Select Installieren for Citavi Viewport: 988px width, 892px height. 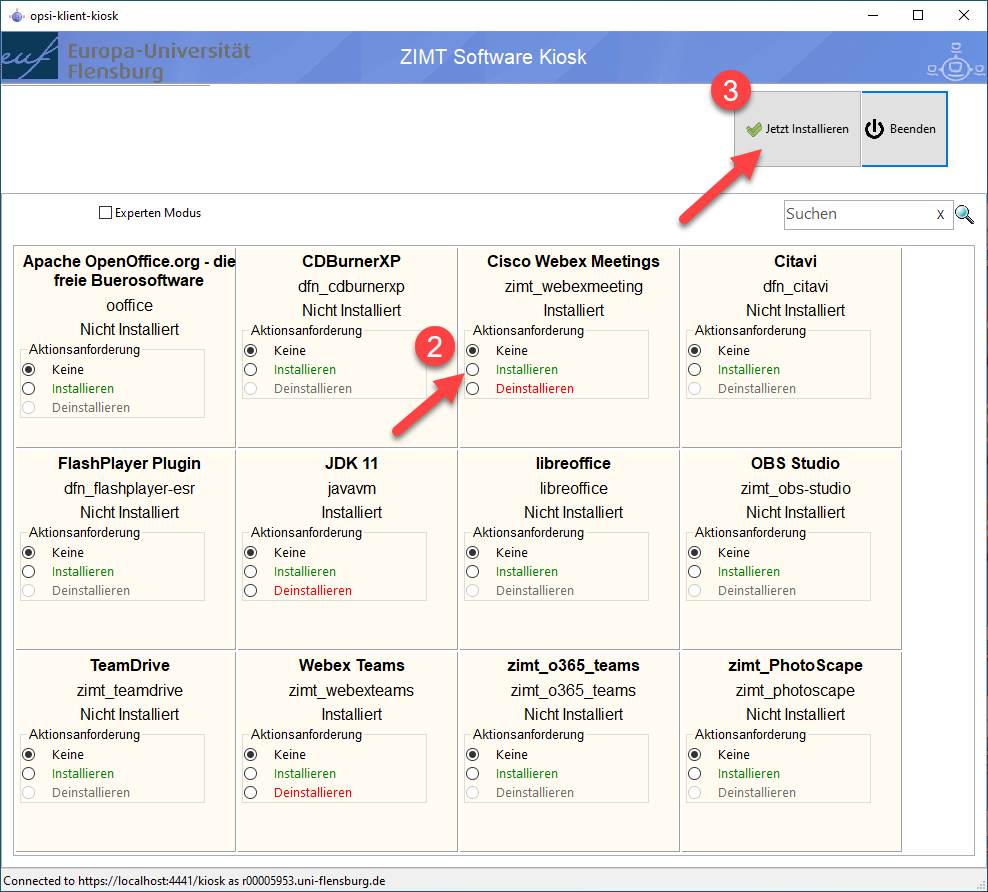(695, 370)
